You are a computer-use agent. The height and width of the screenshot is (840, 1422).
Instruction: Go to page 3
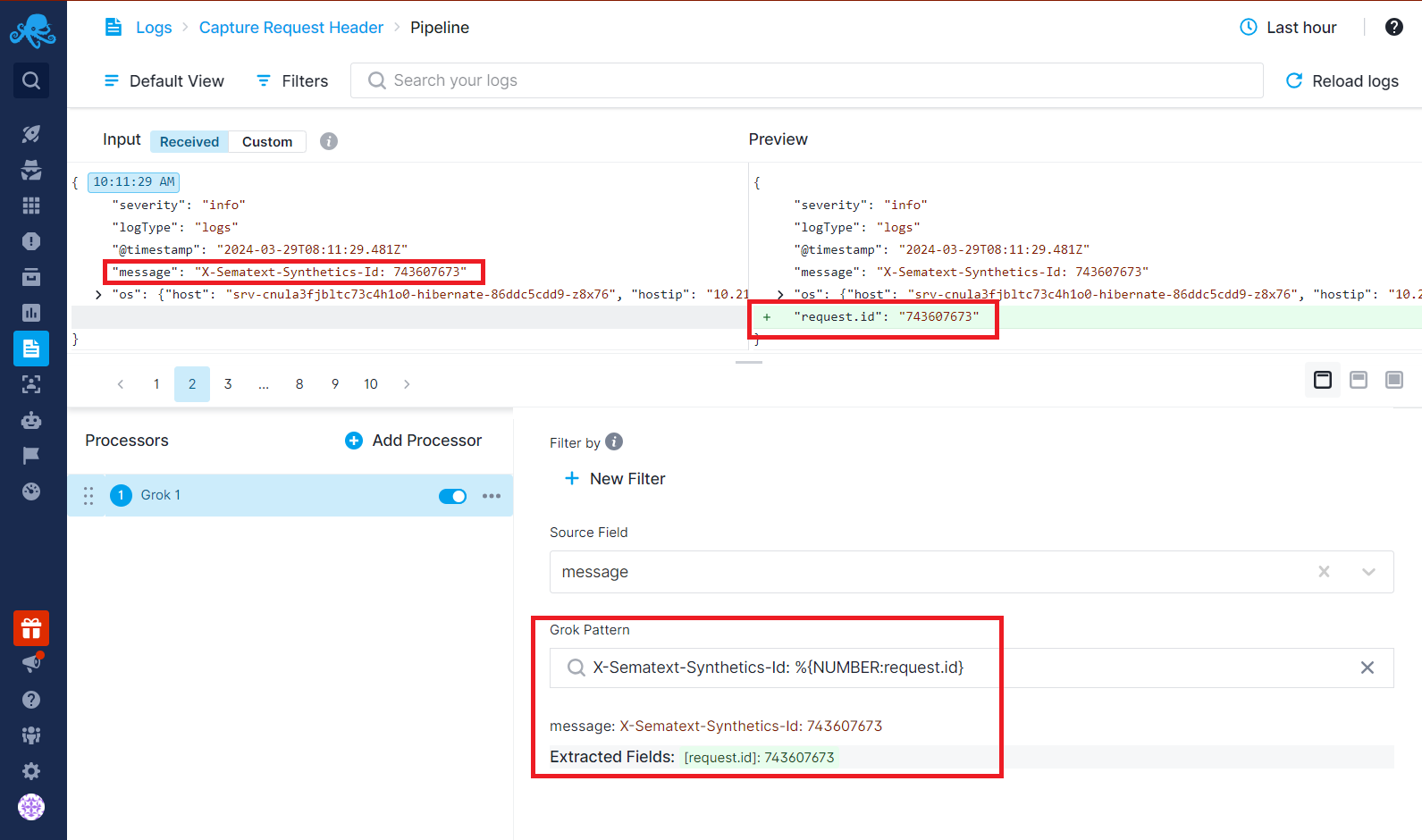coord(228,384)
